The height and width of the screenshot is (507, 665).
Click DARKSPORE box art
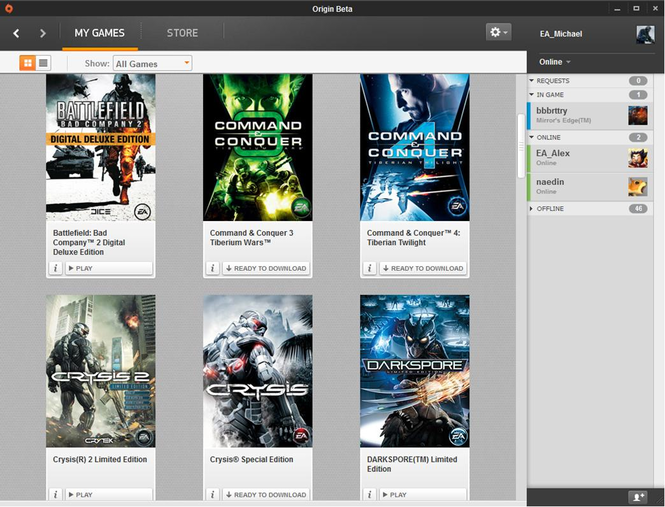pyautogui.click(x=415, y=371)
